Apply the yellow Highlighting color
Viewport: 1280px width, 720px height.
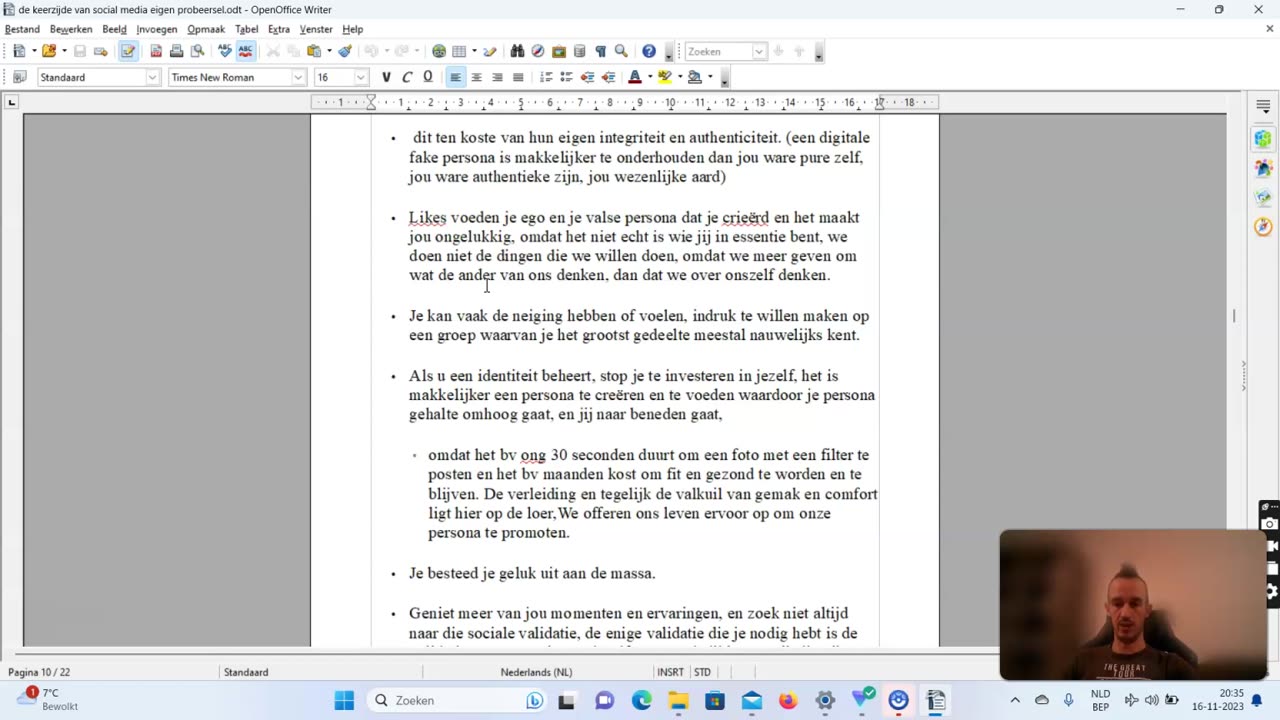(664, 77)
